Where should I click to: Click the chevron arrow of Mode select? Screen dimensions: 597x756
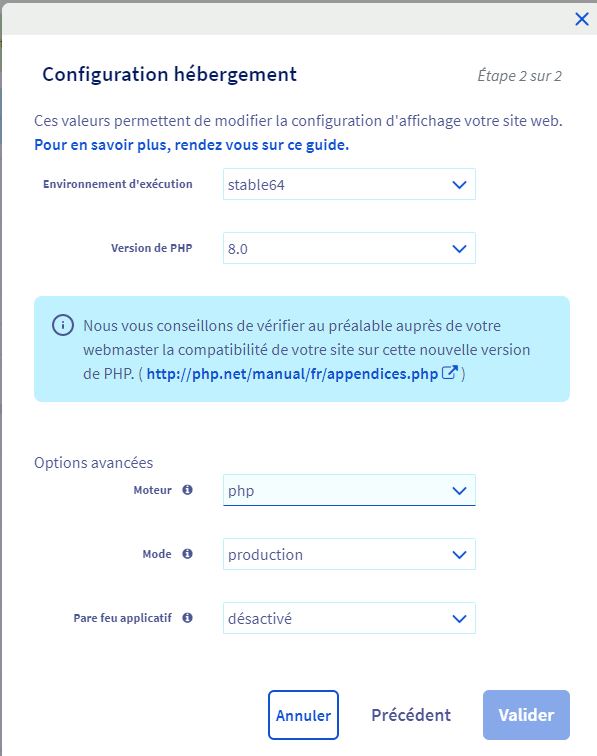click(459, 555)
